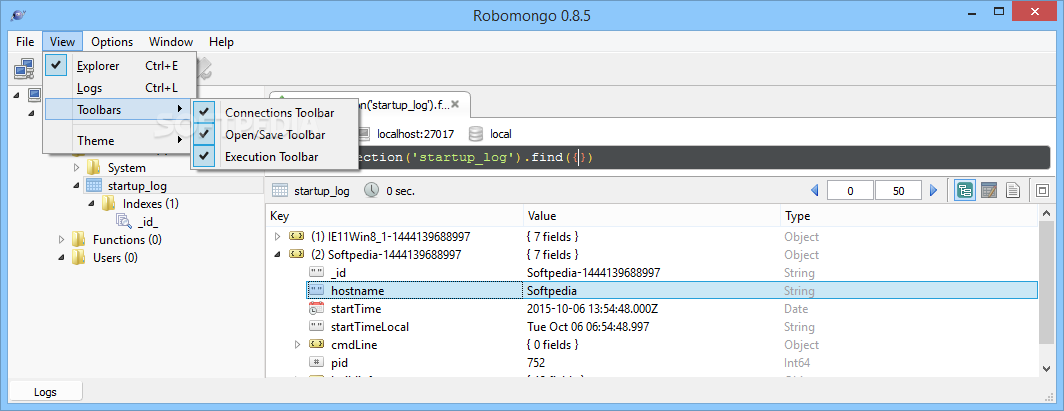
Task: Switch results to text view mode
Action: click(x=1012, y=191)
